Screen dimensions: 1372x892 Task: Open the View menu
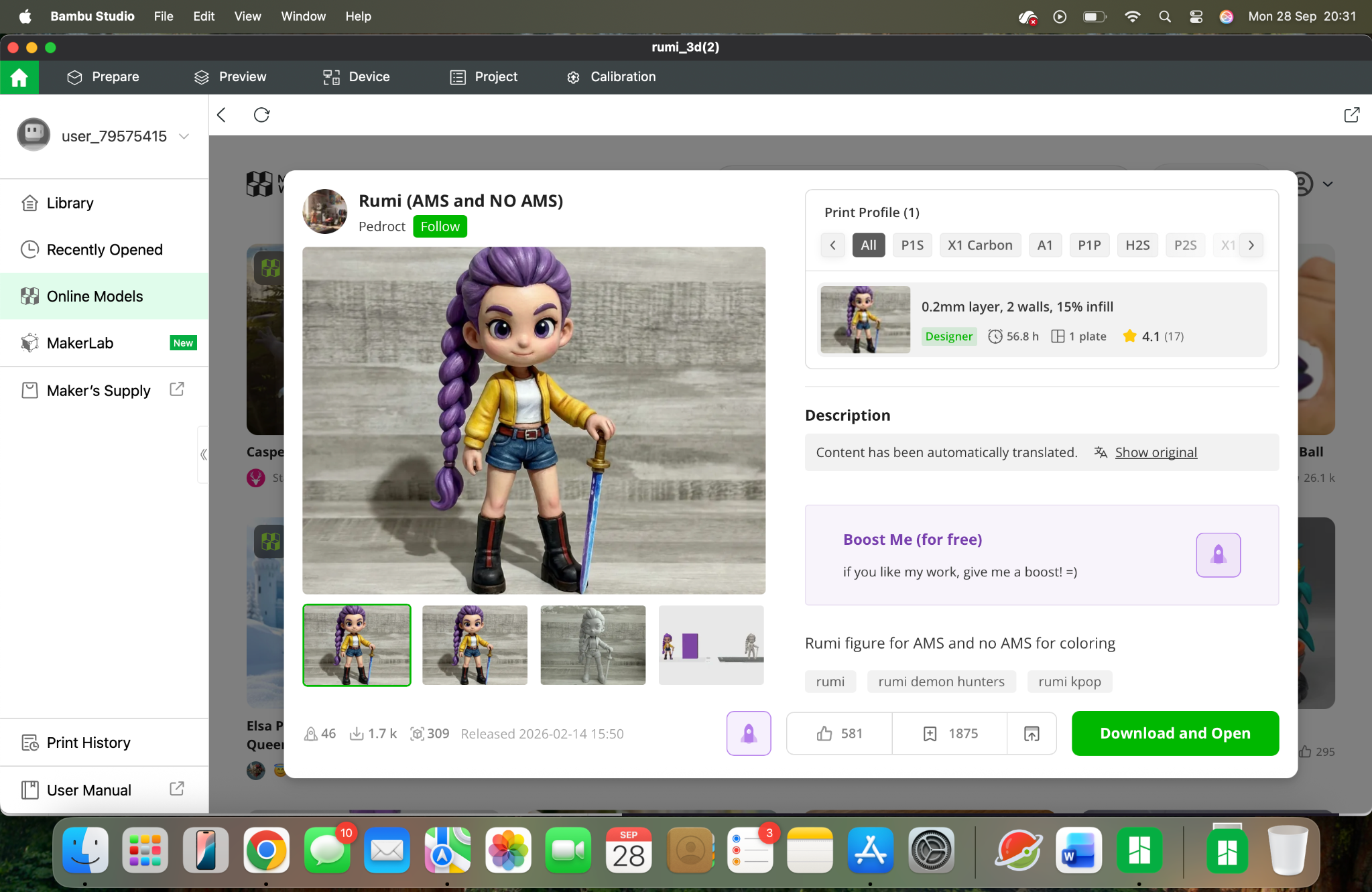click(x=247, y=16)
